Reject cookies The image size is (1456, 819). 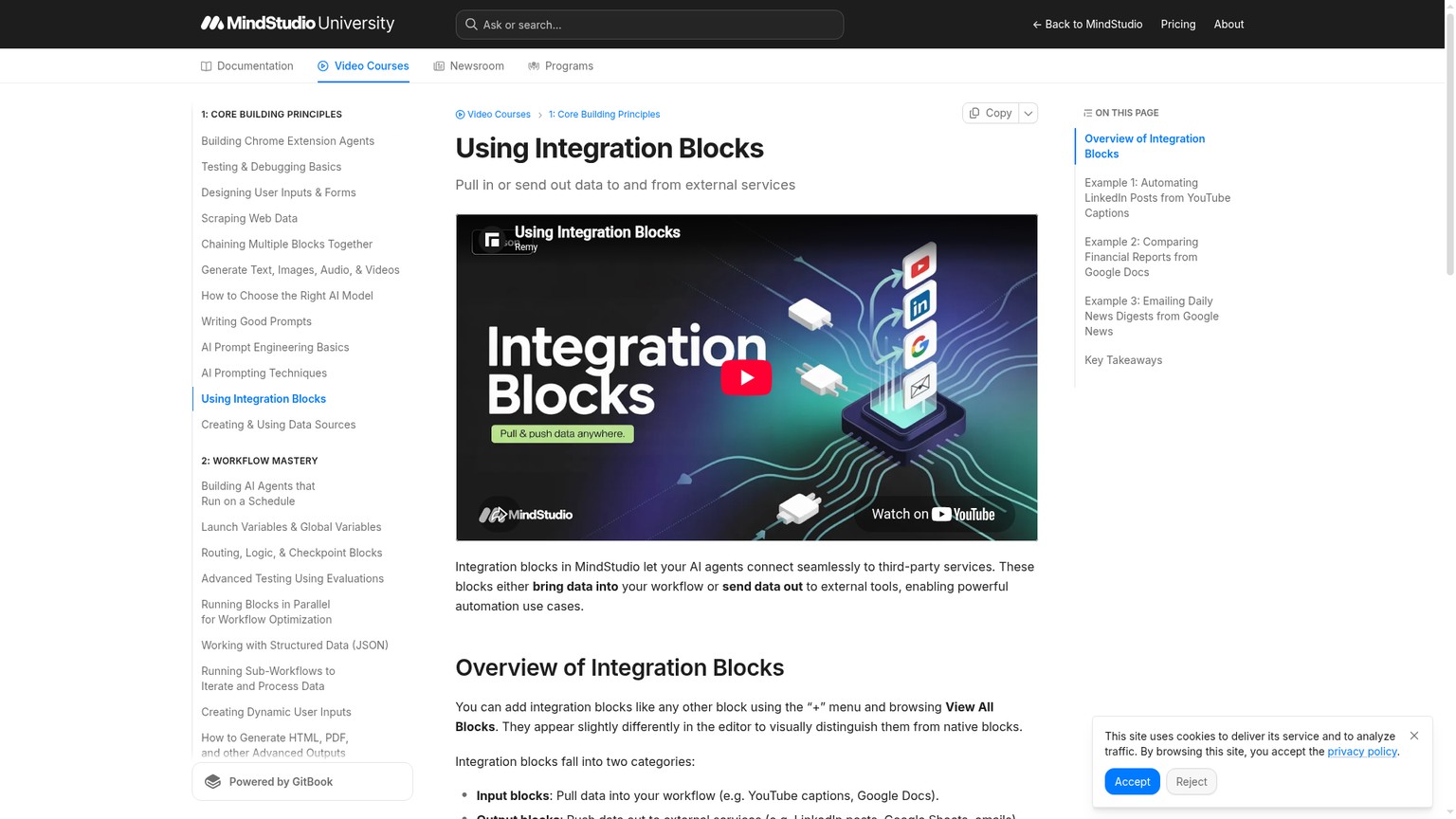[1192, 781]
